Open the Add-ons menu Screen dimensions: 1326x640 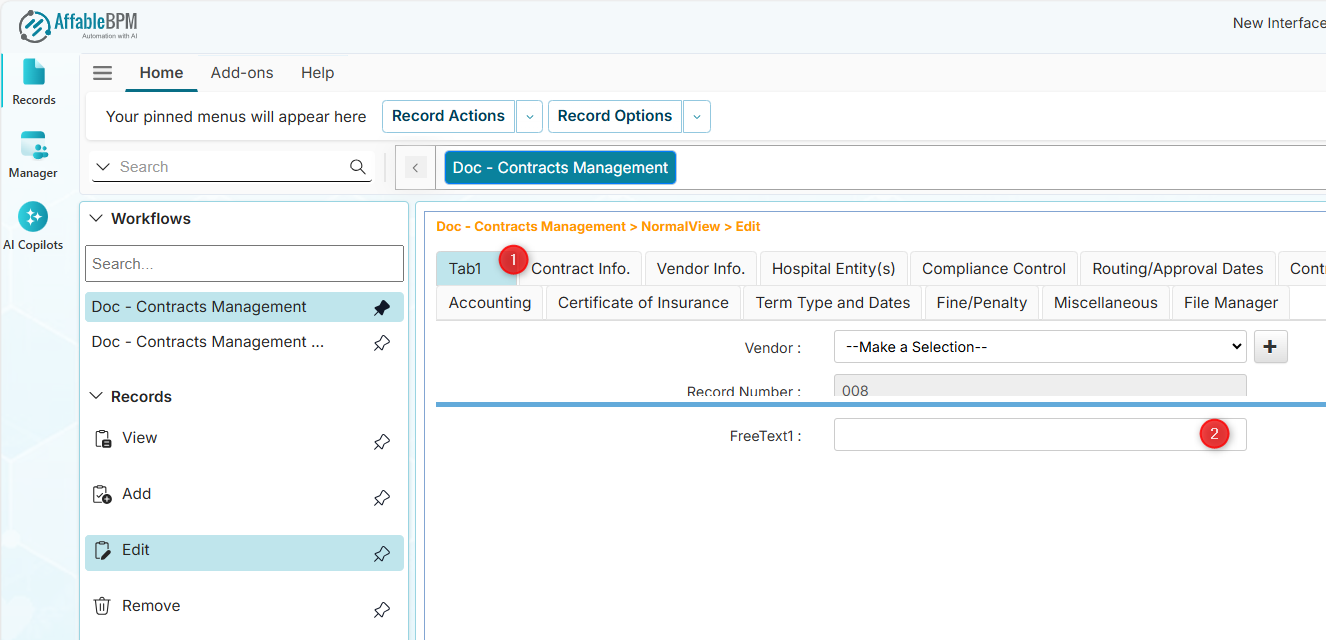point(242,73)
